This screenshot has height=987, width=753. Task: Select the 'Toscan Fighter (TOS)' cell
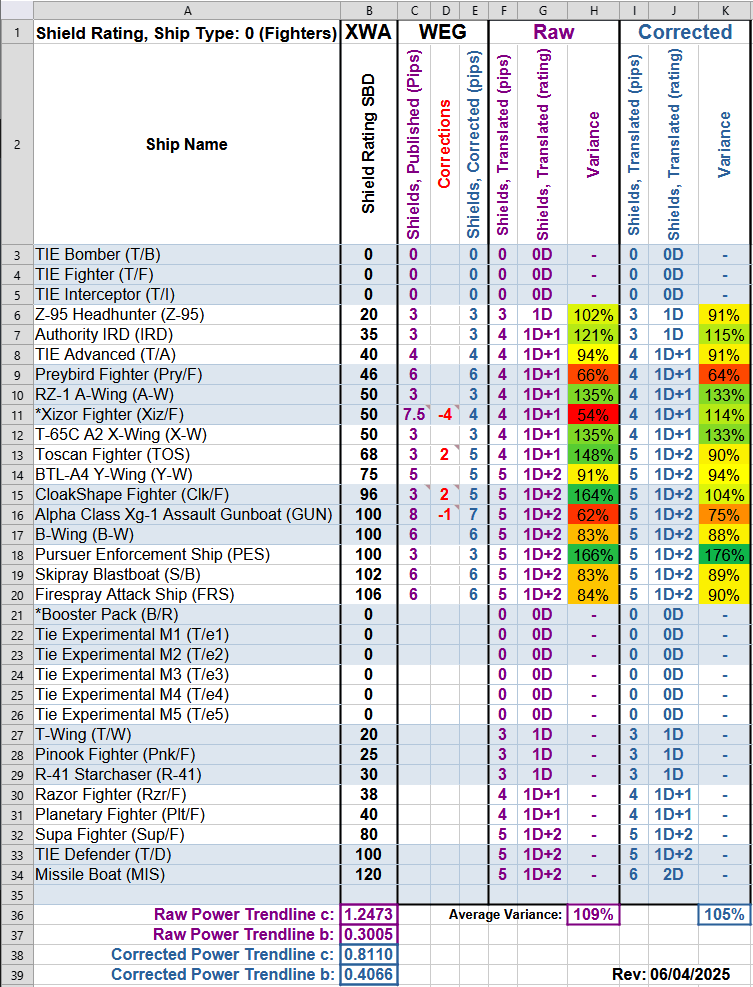point(187,454)
